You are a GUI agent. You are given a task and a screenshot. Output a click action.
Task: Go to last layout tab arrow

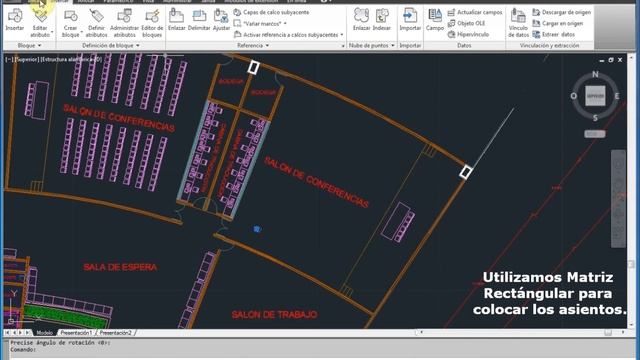point(28,333)
